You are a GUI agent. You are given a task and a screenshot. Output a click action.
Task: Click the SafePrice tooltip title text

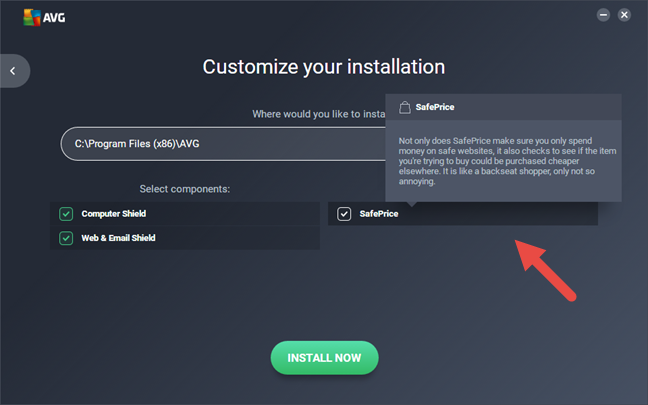click(x=435, y=107)
